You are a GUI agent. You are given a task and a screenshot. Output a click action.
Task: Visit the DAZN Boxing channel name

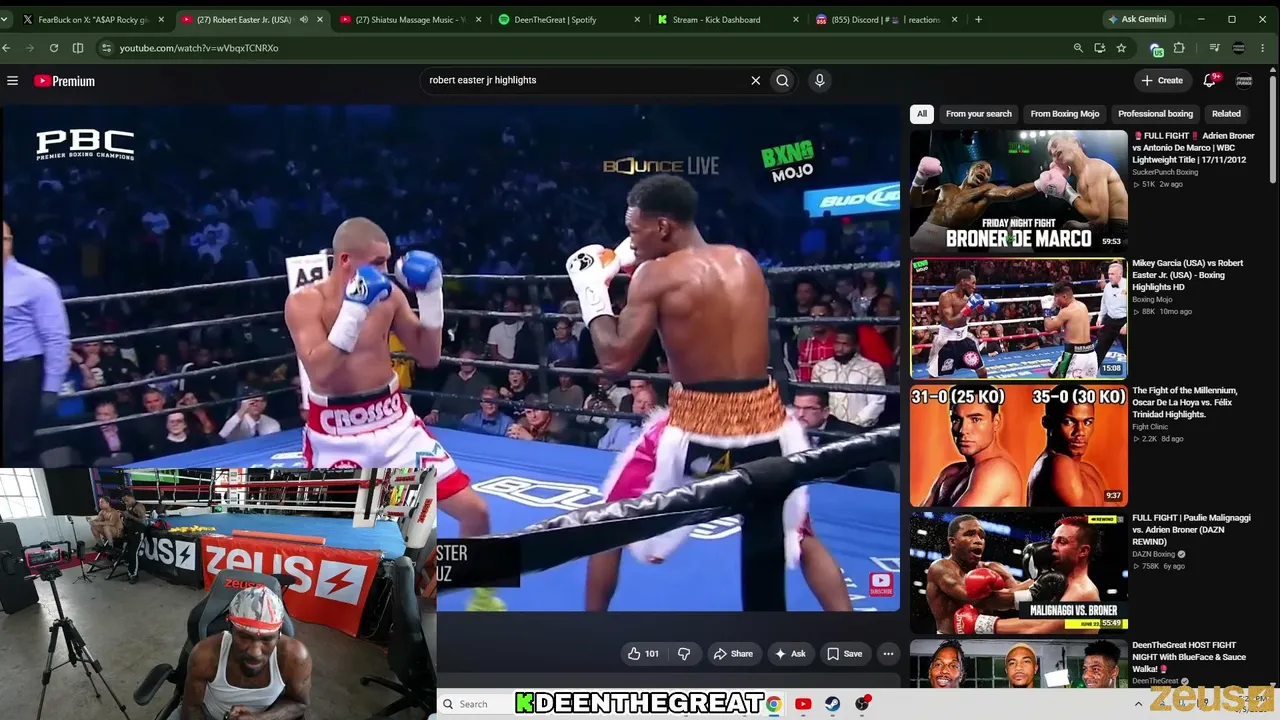(x=1154, y=554)
